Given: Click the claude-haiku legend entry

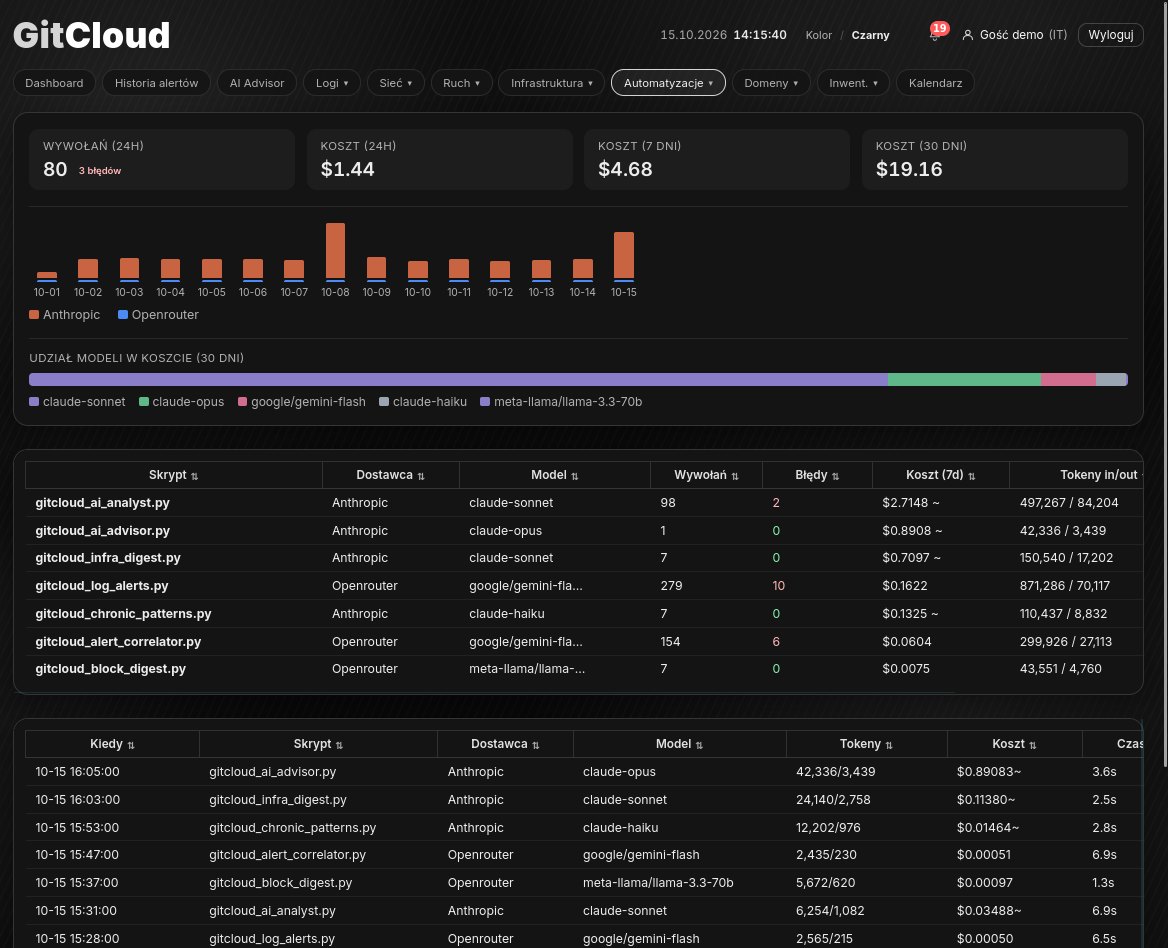Looking at the screenshot, I should tap(423, 402).
